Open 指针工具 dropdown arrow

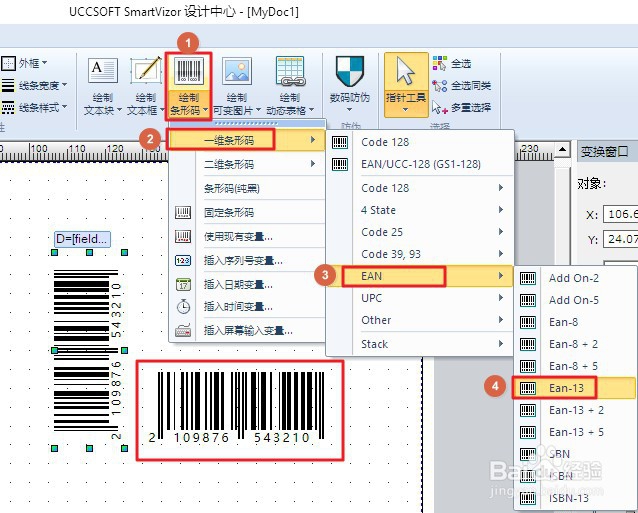click(x=406, y=109)
